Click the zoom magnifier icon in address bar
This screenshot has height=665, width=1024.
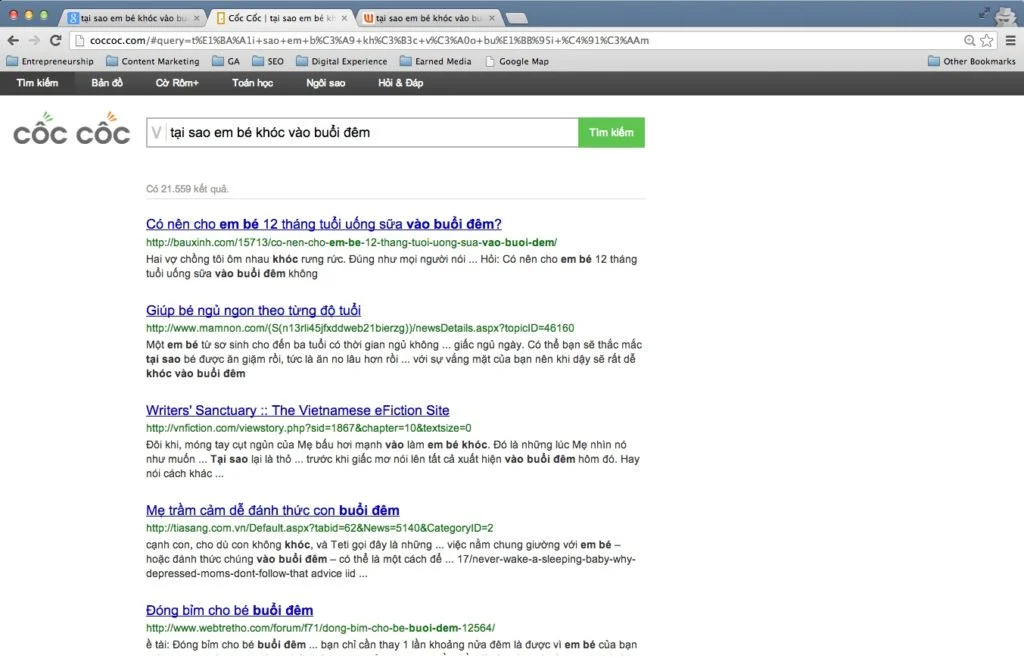click(969, 40)
